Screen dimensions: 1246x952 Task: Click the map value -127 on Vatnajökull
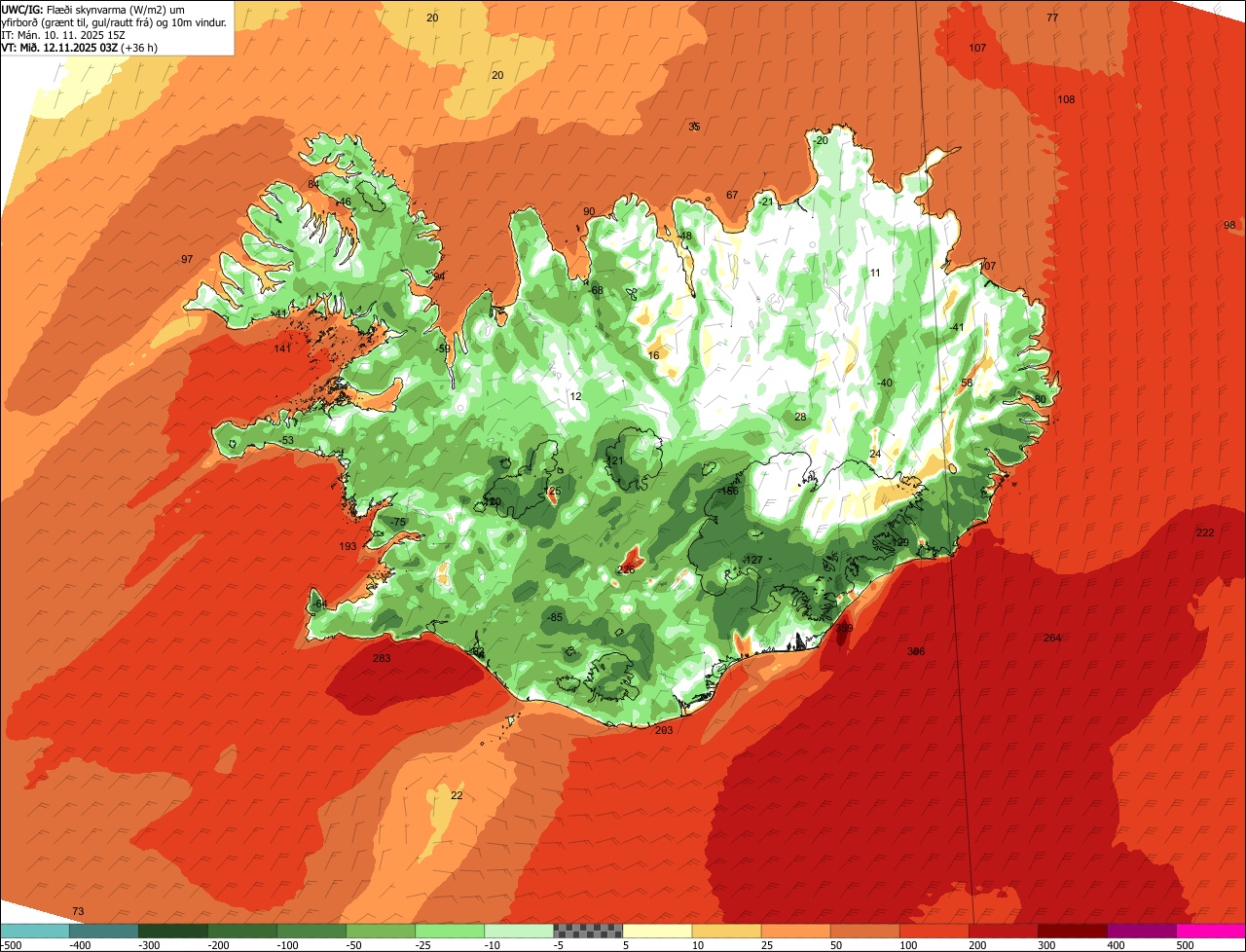[752, 560]
